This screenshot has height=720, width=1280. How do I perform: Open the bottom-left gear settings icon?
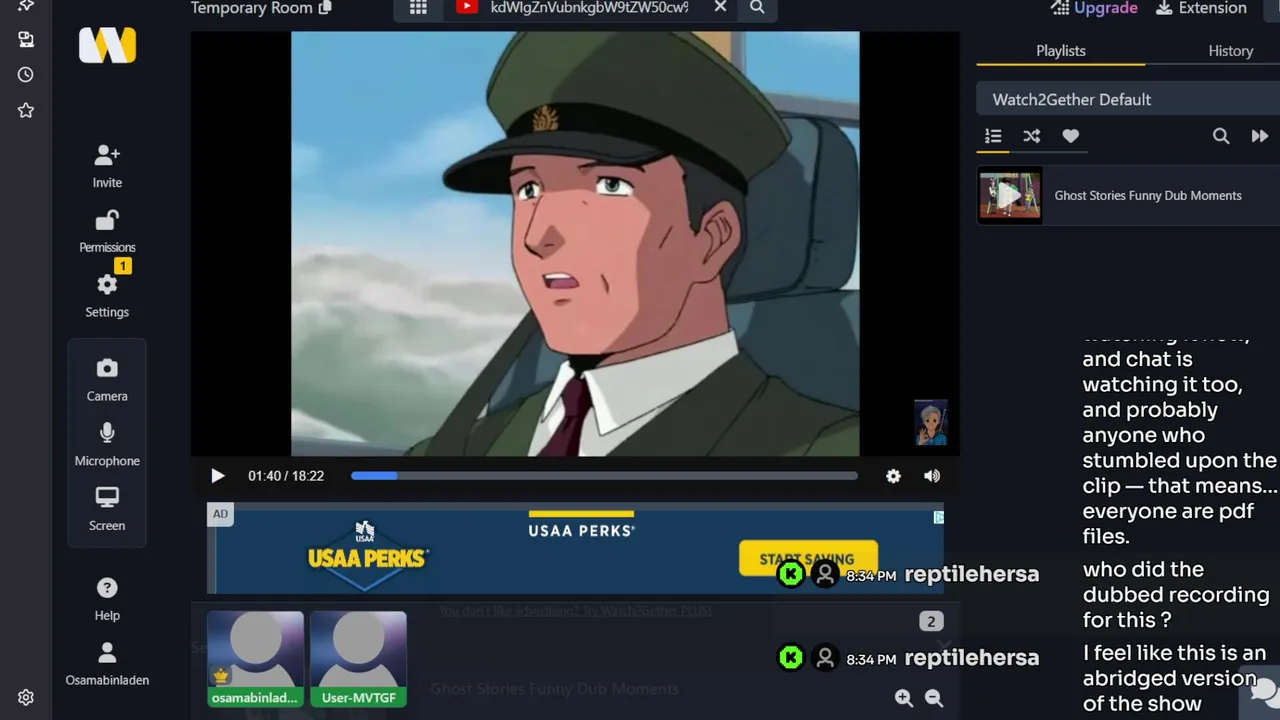pyautogui.click(x=26, y=698)
